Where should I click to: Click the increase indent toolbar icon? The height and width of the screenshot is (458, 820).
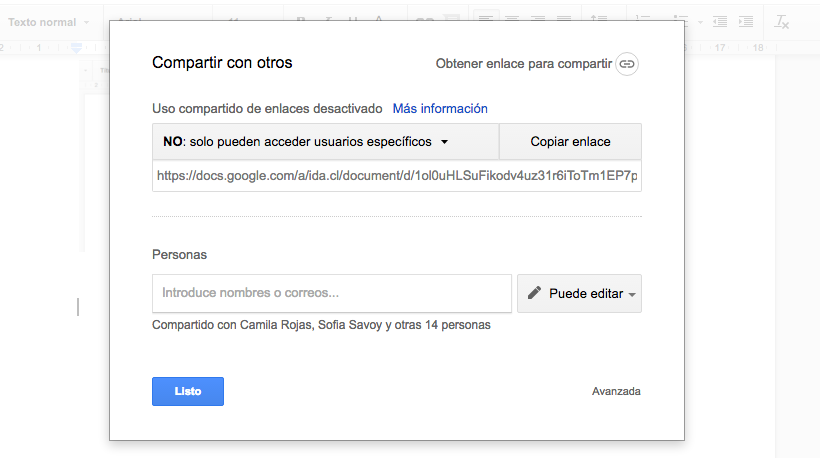pos(748,21)
